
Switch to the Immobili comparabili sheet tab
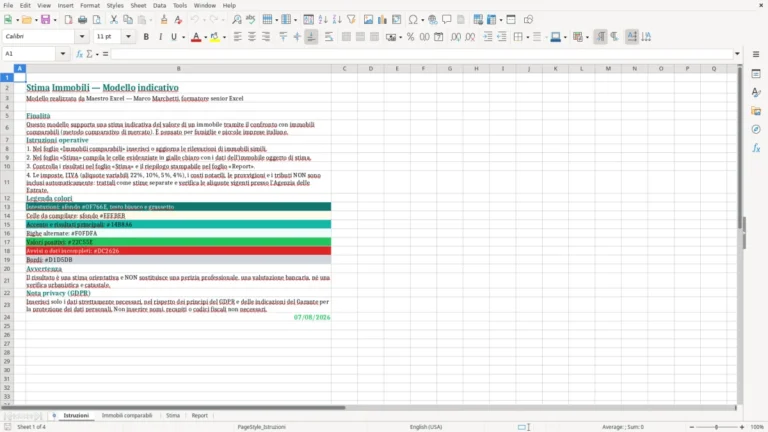127,415
